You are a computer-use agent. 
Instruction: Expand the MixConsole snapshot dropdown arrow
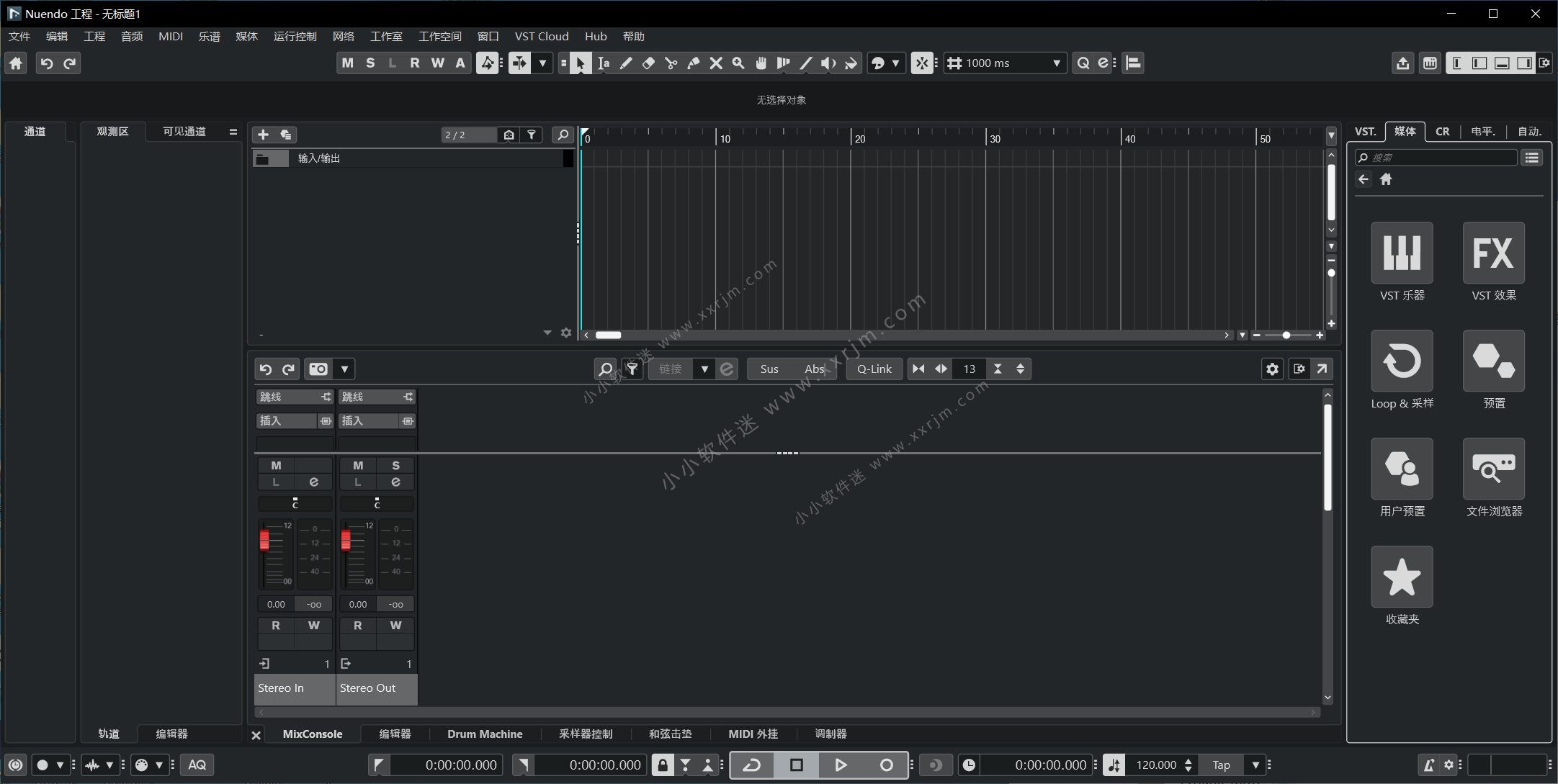click(344, 369)
